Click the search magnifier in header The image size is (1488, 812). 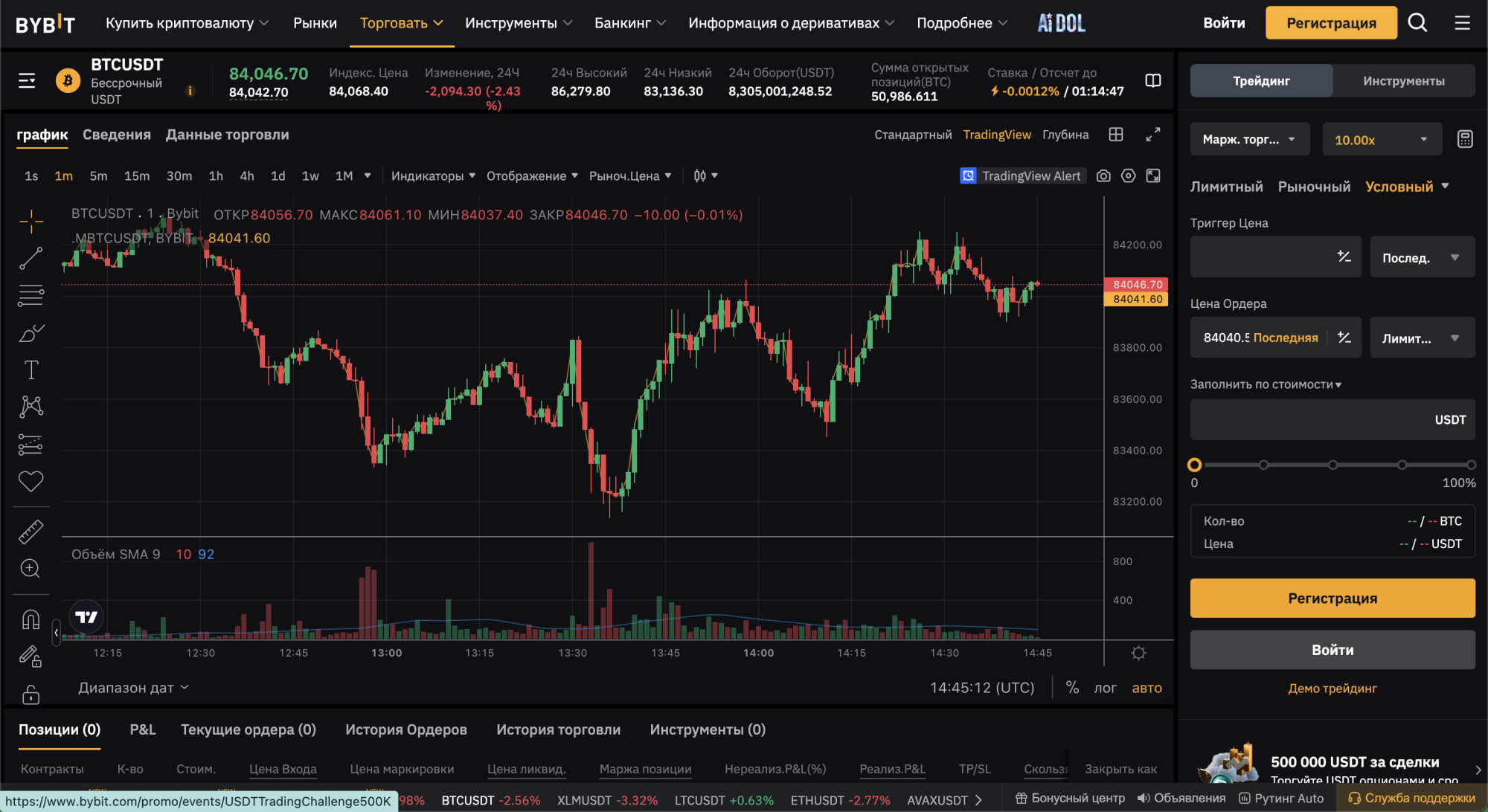(x=1417, y=23)
